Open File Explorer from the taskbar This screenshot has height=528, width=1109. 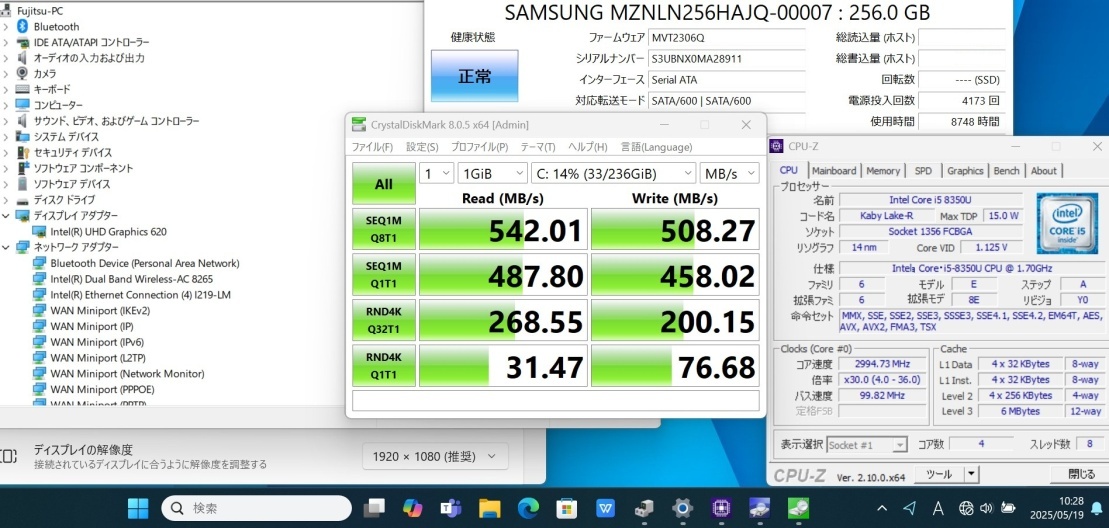(489, 508)
